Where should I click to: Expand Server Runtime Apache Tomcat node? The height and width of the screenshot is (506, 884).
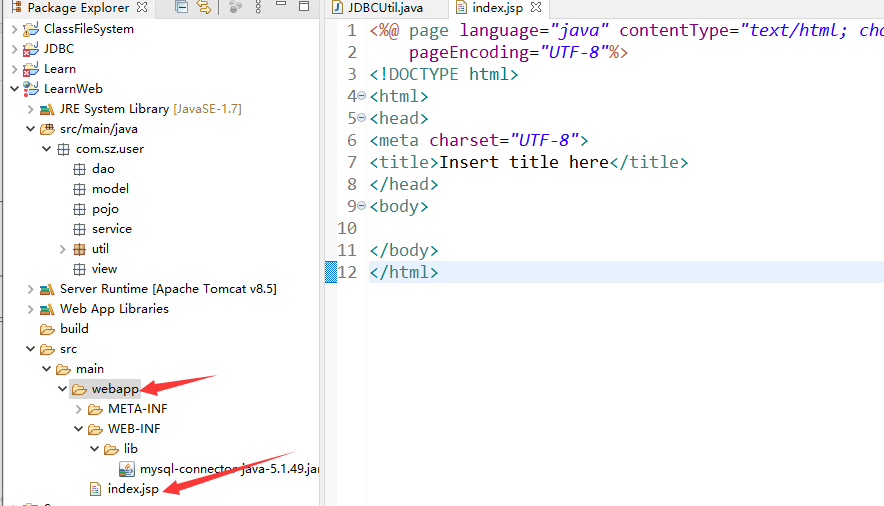pyautogui.click(x=30, y=289)
